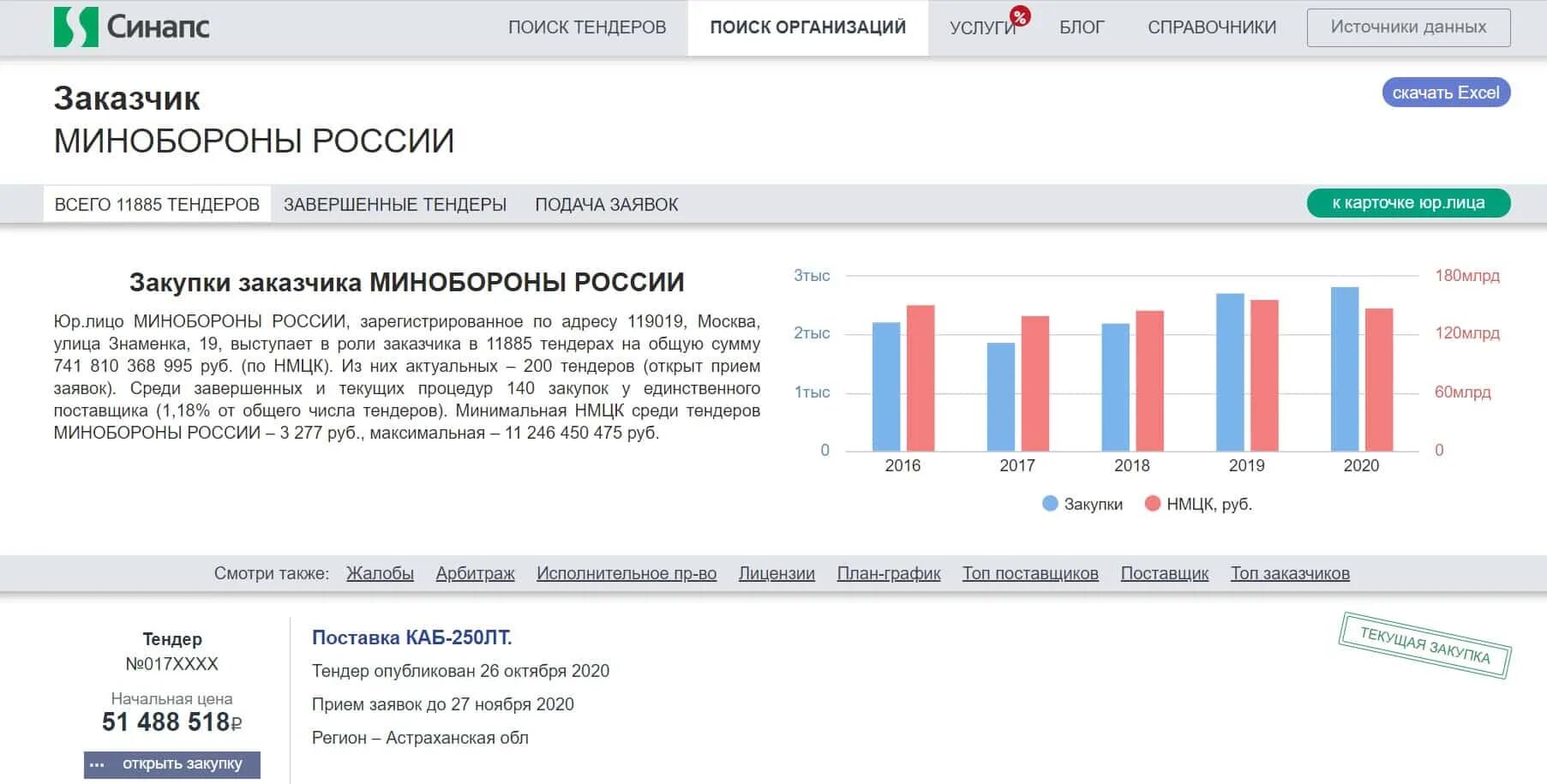Click the blue 2017 Закупки bar
This screenshot has width=1547, height=784.
coord(1001,397)
